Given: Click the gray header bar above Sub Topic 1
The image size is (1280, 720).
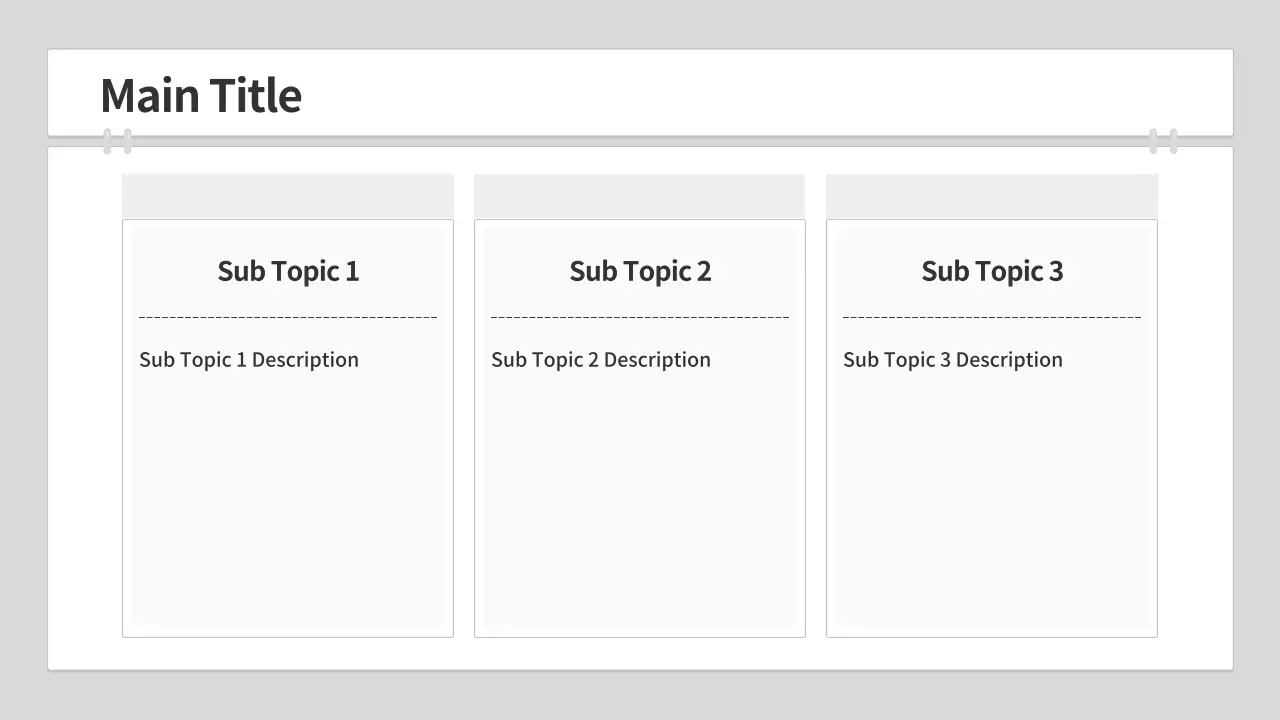Looking at the screenshot, I should pyautogui.click(x=288, y=196).
